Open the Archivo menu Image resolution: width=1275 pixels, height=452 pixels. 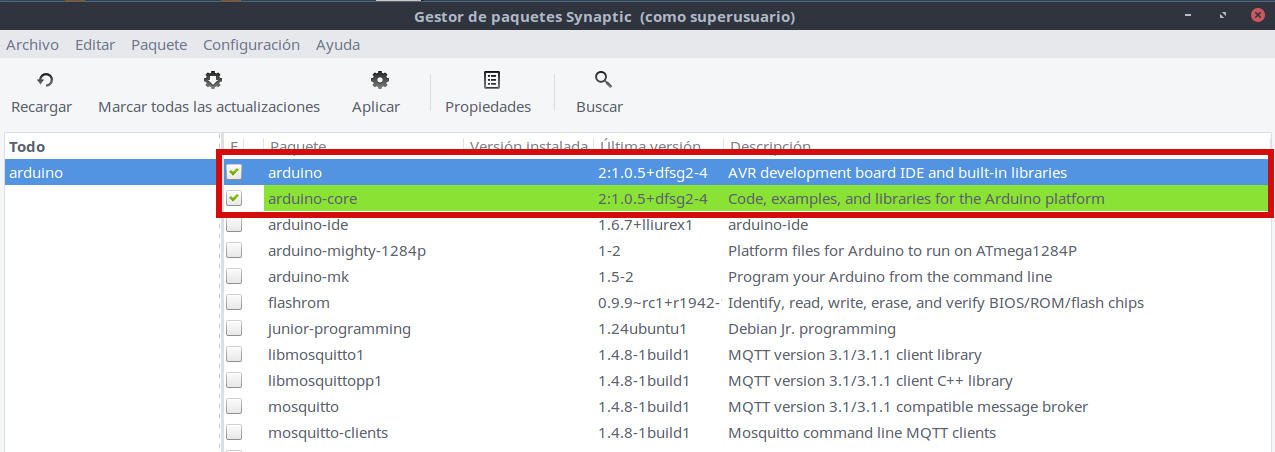[33, 45]
